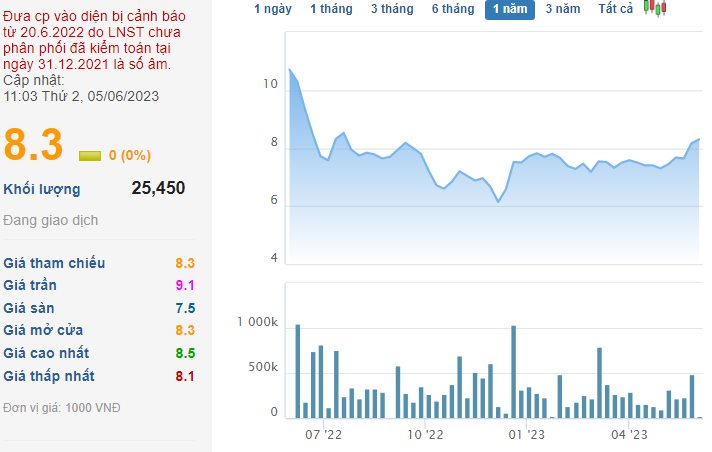Click the '500k' volume axis label

click(x=262, y=367)
